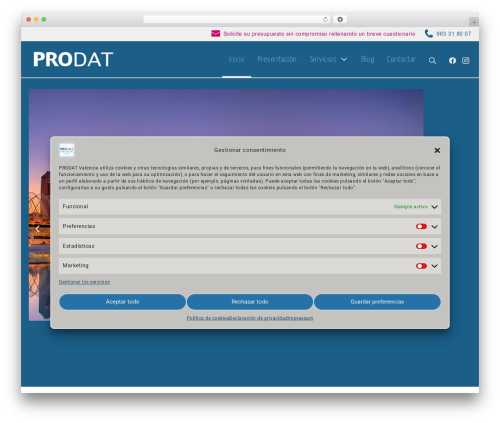The image size is (500, 423).
Task: Go to previous slide with left arrow
Action: coord(37,229)
